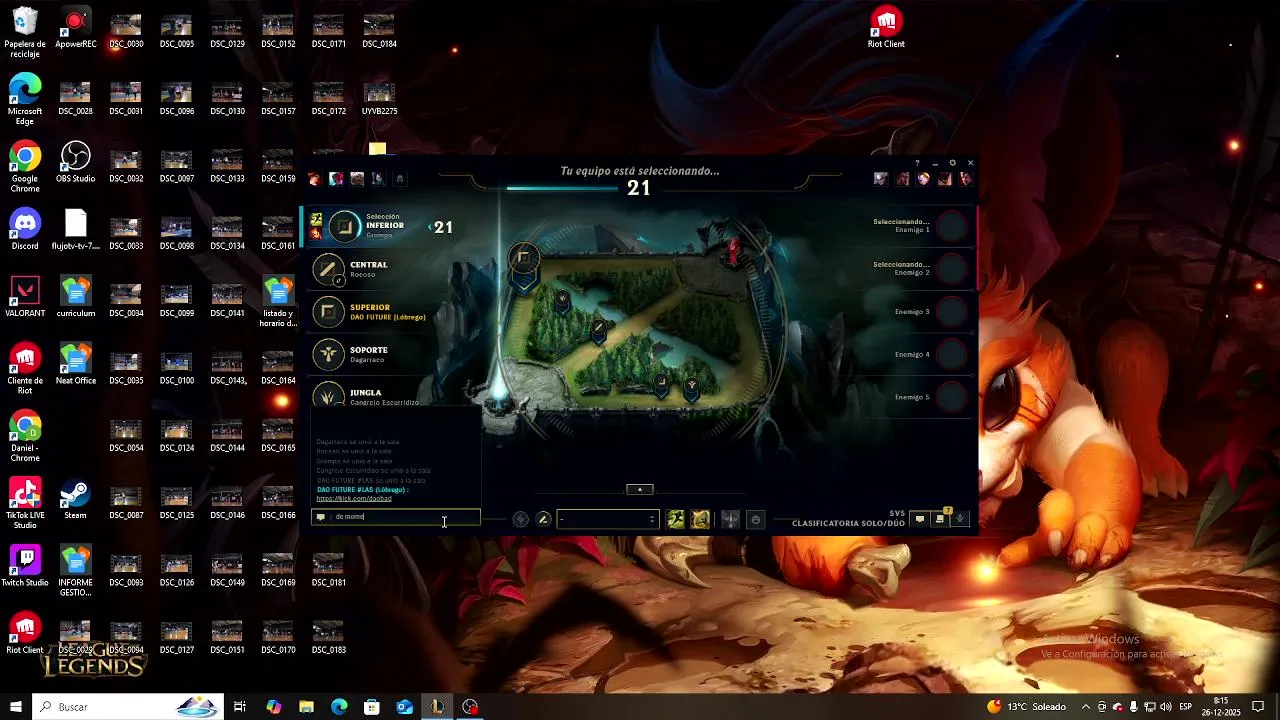Open the Discord desktop icon
This screenshot has width=1280, height=720.
(25, 229)
